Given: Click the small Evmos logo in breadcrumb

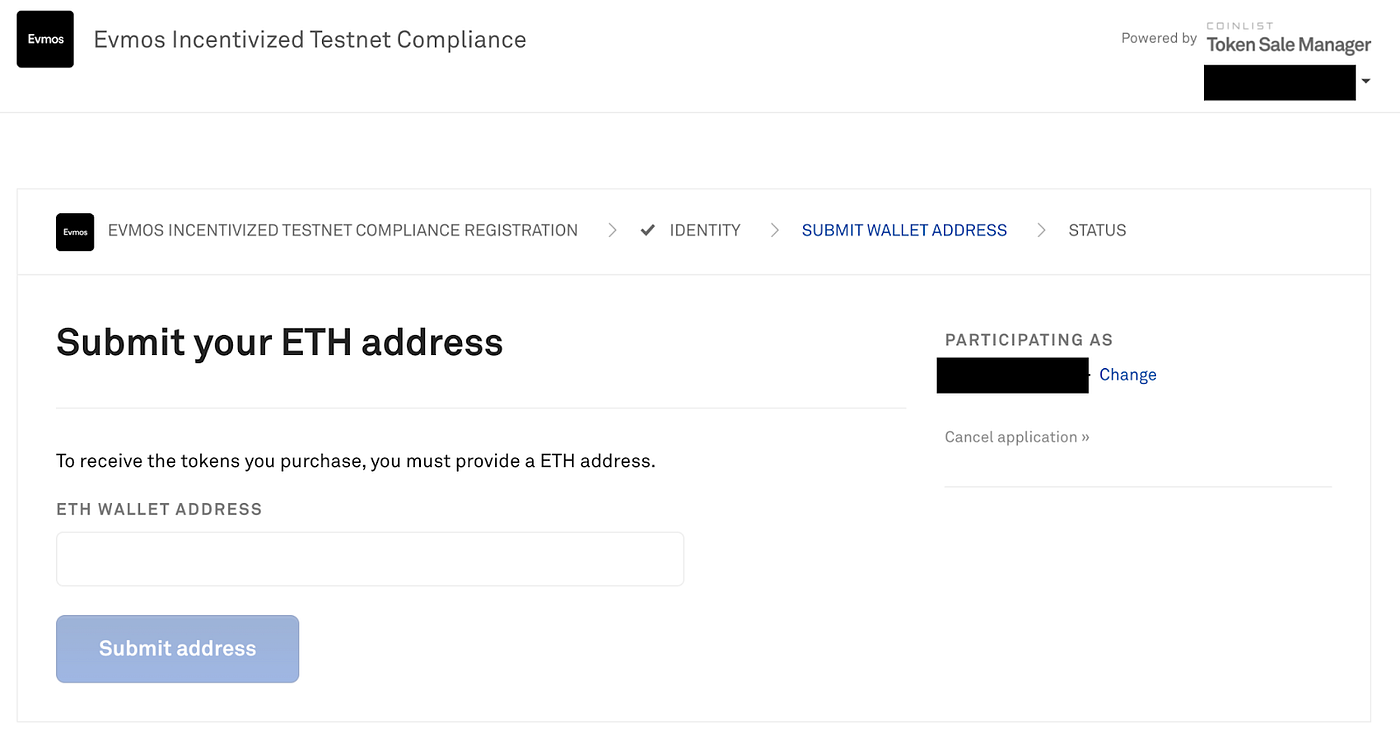Looking at the screenshot, I should click(75, 232).
